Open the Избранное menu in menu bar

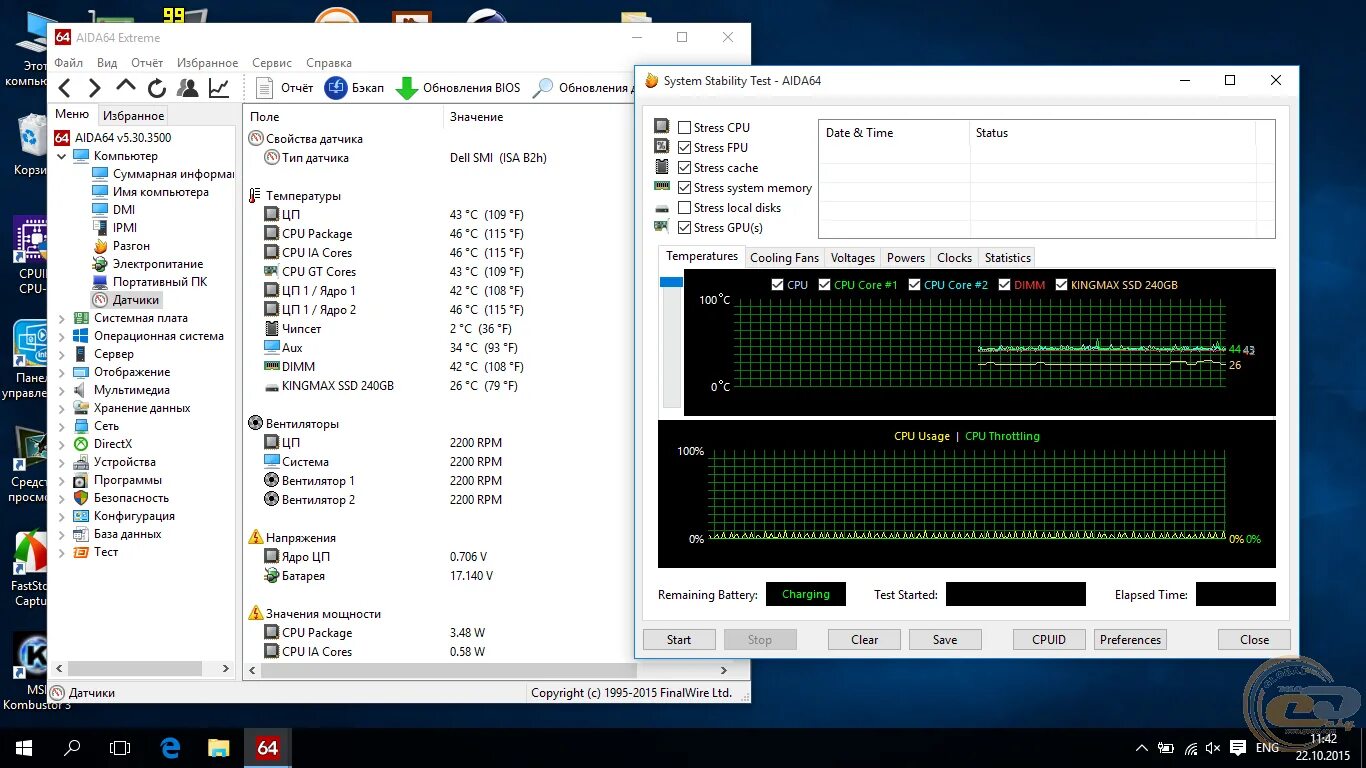point(208,63)
